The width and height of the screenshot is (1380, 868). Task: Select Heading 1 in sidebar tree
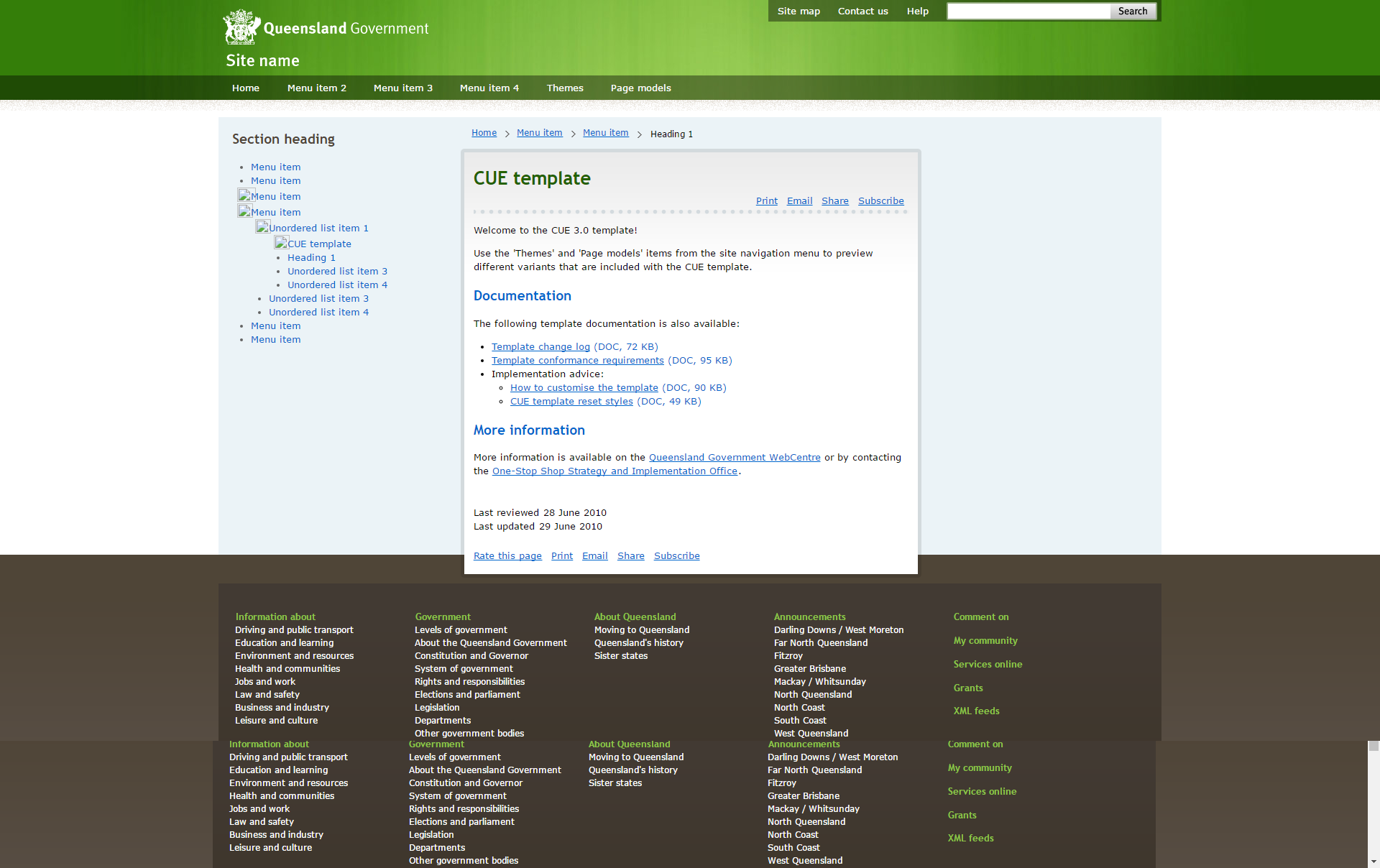[311, 257]
